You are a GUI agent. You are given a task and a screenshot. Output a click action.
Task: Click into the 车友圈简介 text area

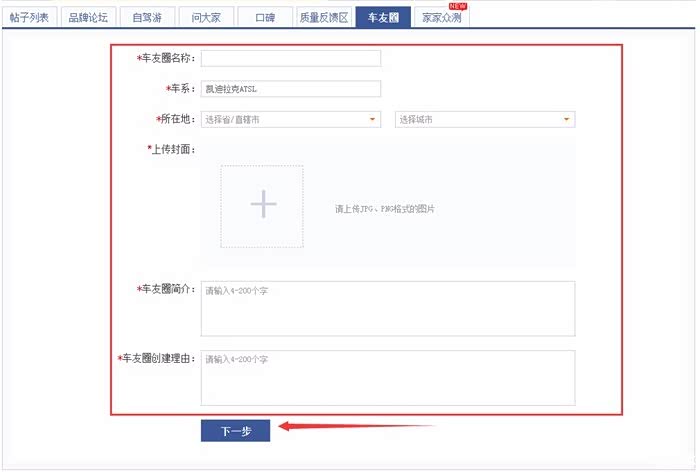click(x=387, y=308)
